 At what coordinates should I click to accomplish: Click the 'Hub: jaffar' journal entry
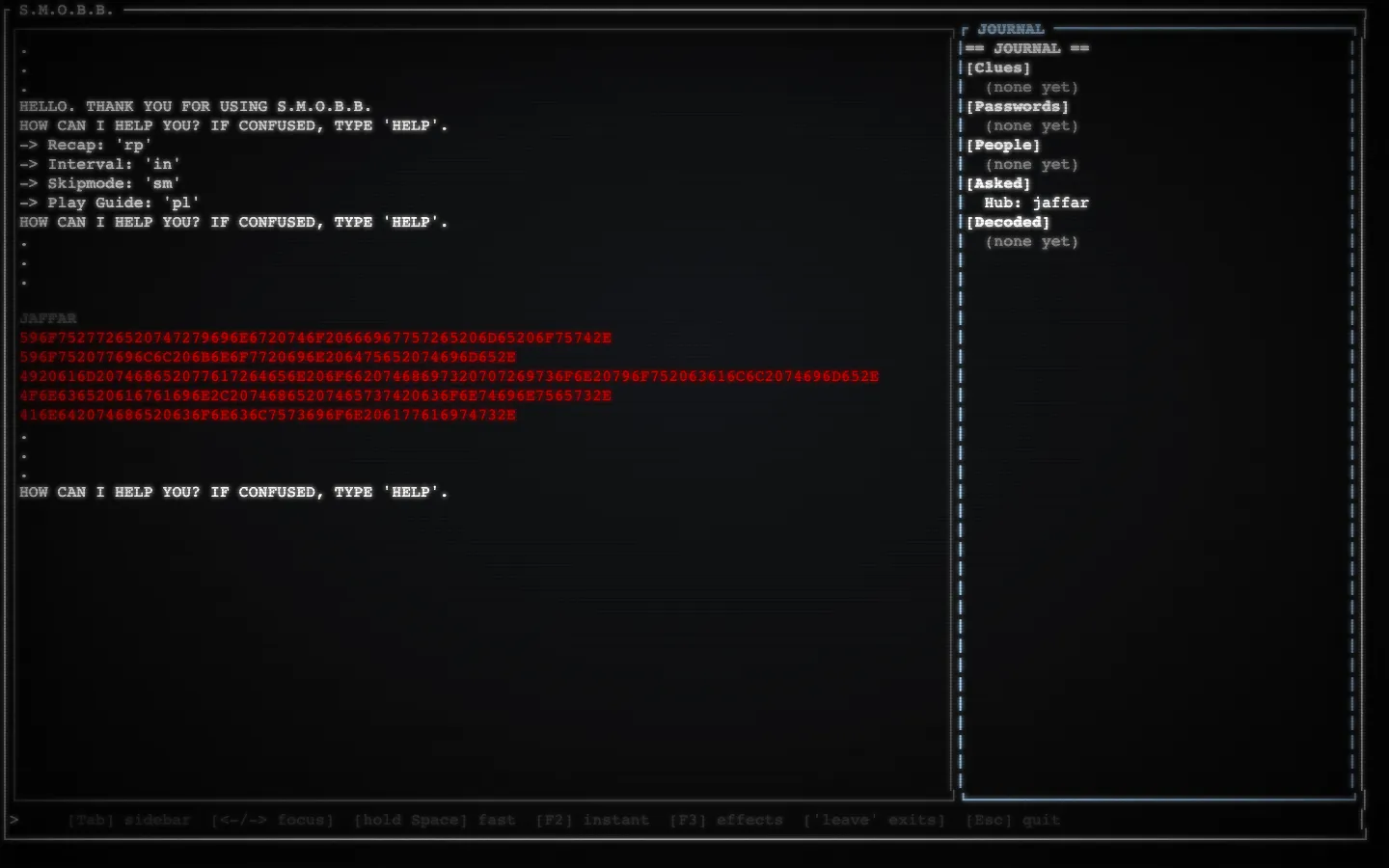[1036, 203]
